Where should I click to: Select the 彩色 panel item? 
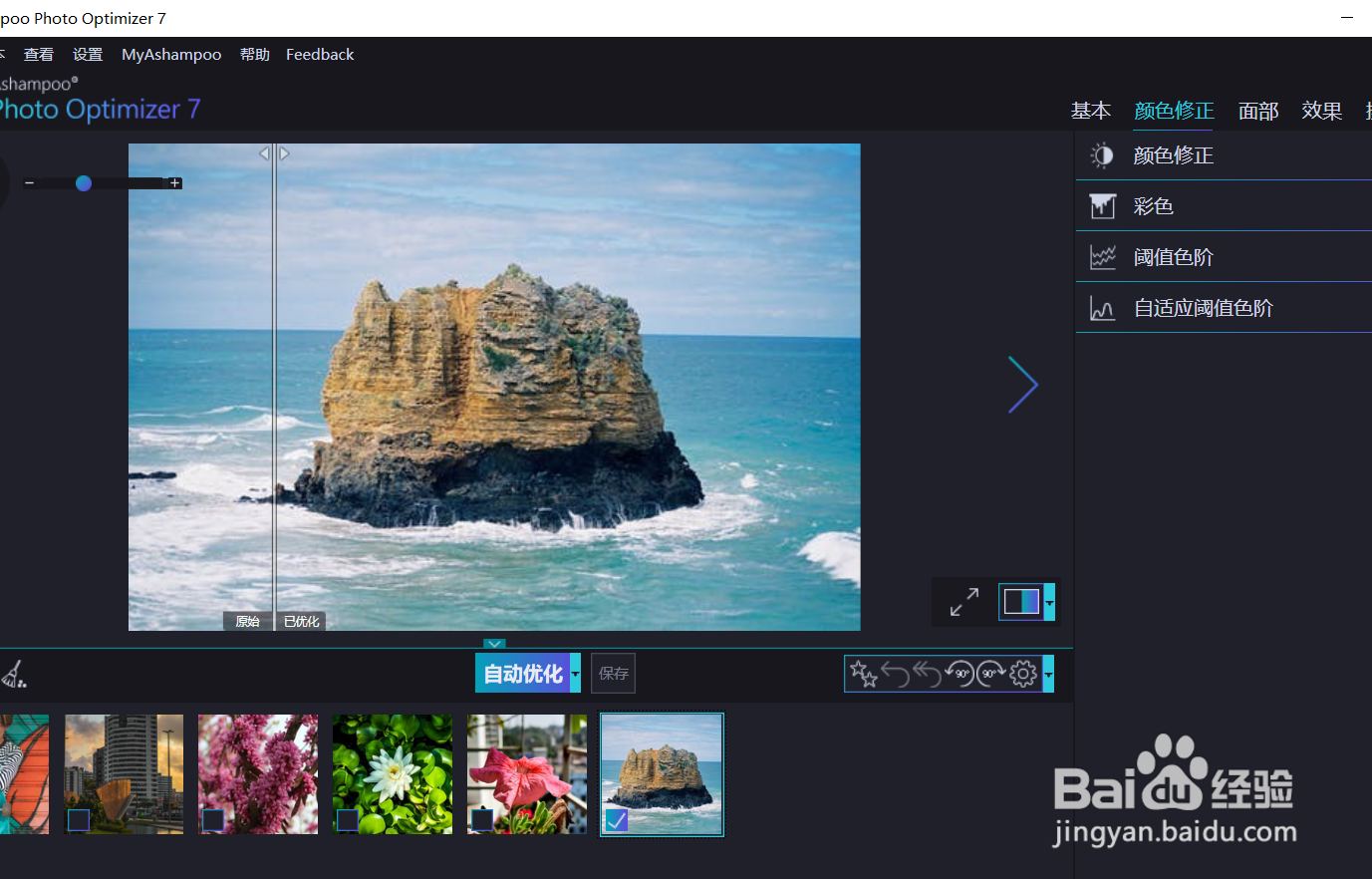tap(1224, 206)
